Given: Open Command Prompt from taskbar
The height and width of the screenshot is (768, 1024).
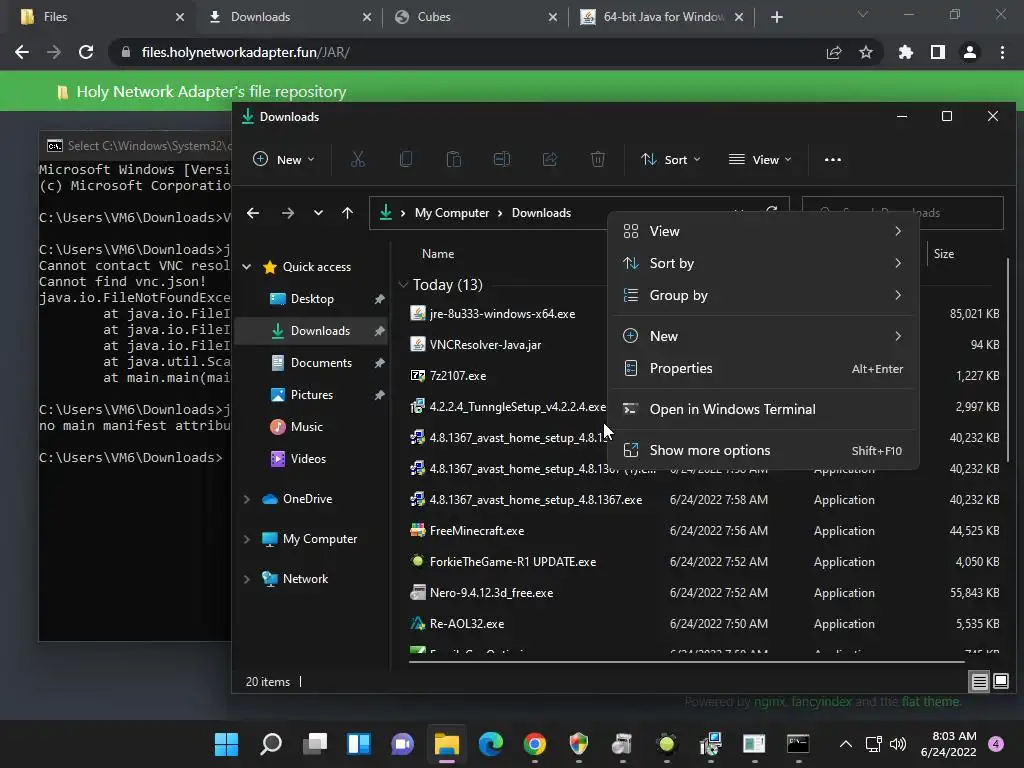Looking at the screenshot, I should coord(798,744).
